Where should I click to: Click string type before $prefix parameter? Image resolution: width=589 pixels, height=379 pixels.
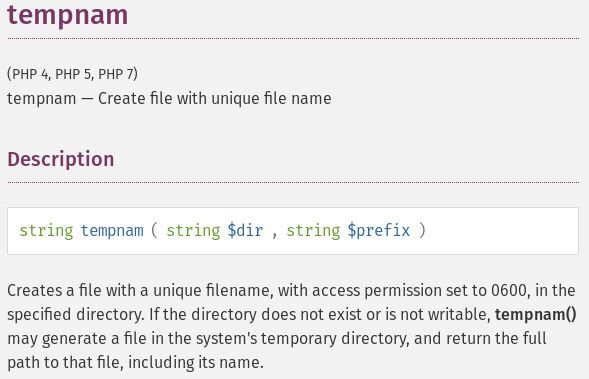coord(314,231)
